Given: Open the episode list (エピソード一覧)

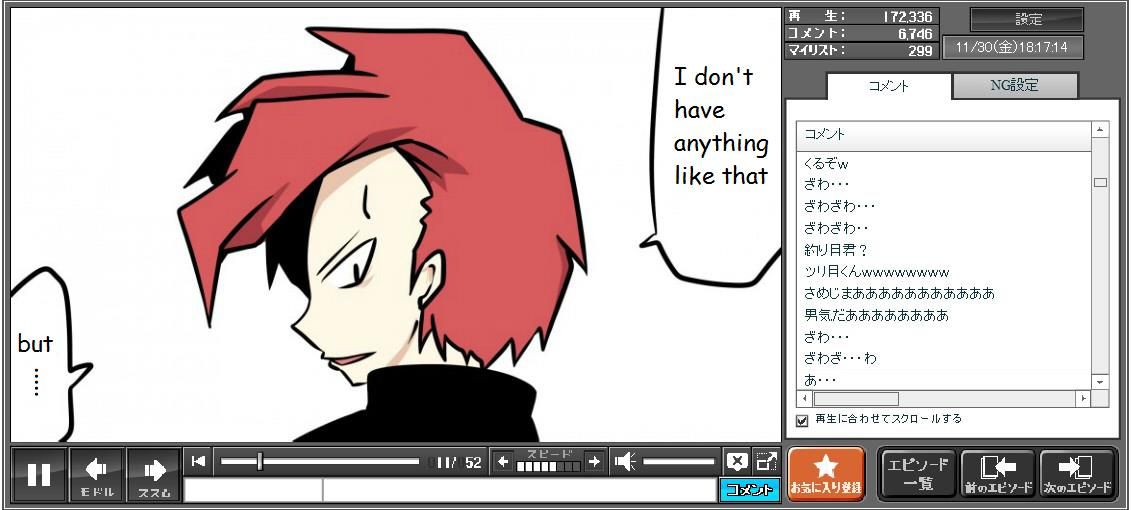Looking at the screenshot, I should tap(917, 474).
